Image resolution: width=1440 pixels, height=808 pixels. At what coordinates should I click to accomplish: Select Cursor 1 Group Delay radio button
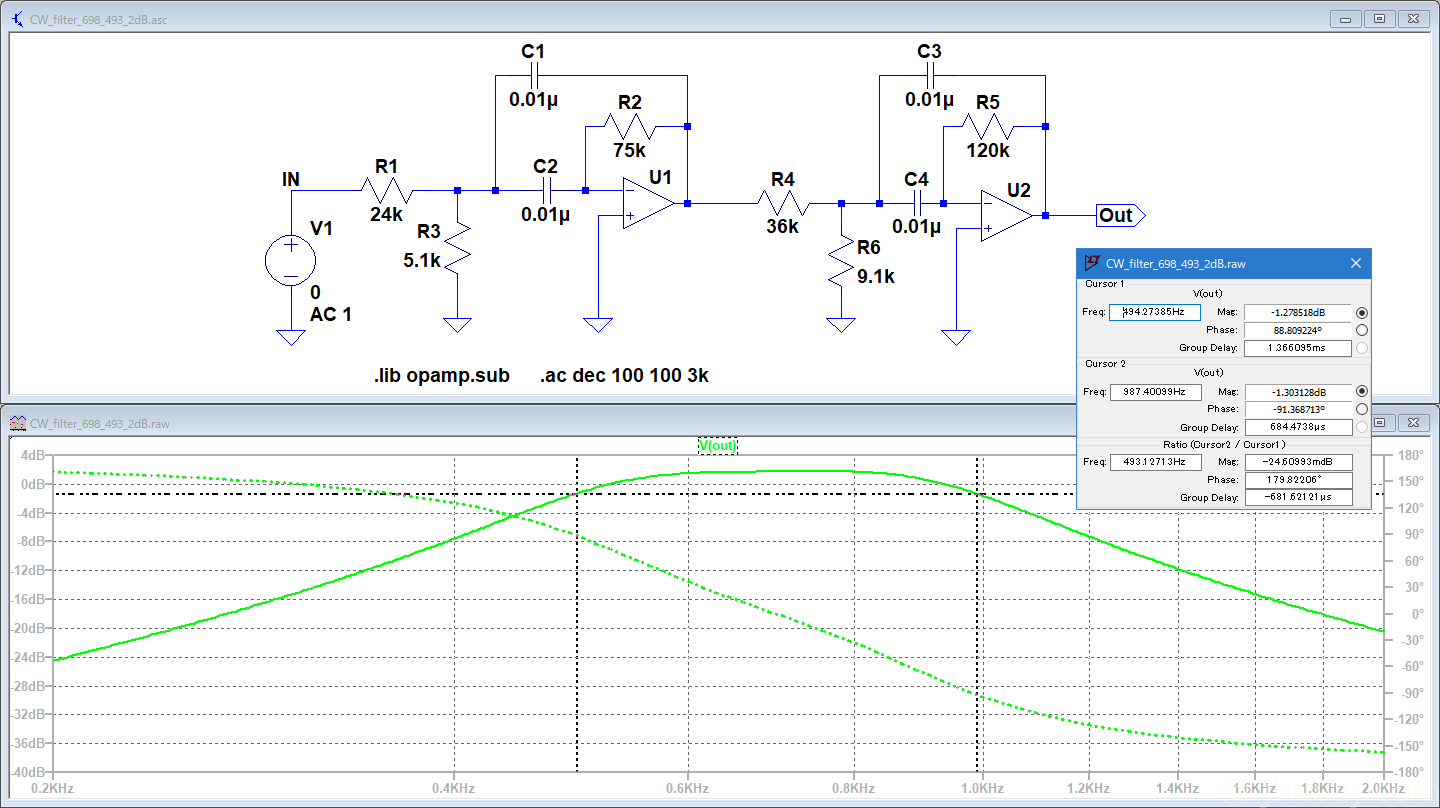coord(1362,348)
